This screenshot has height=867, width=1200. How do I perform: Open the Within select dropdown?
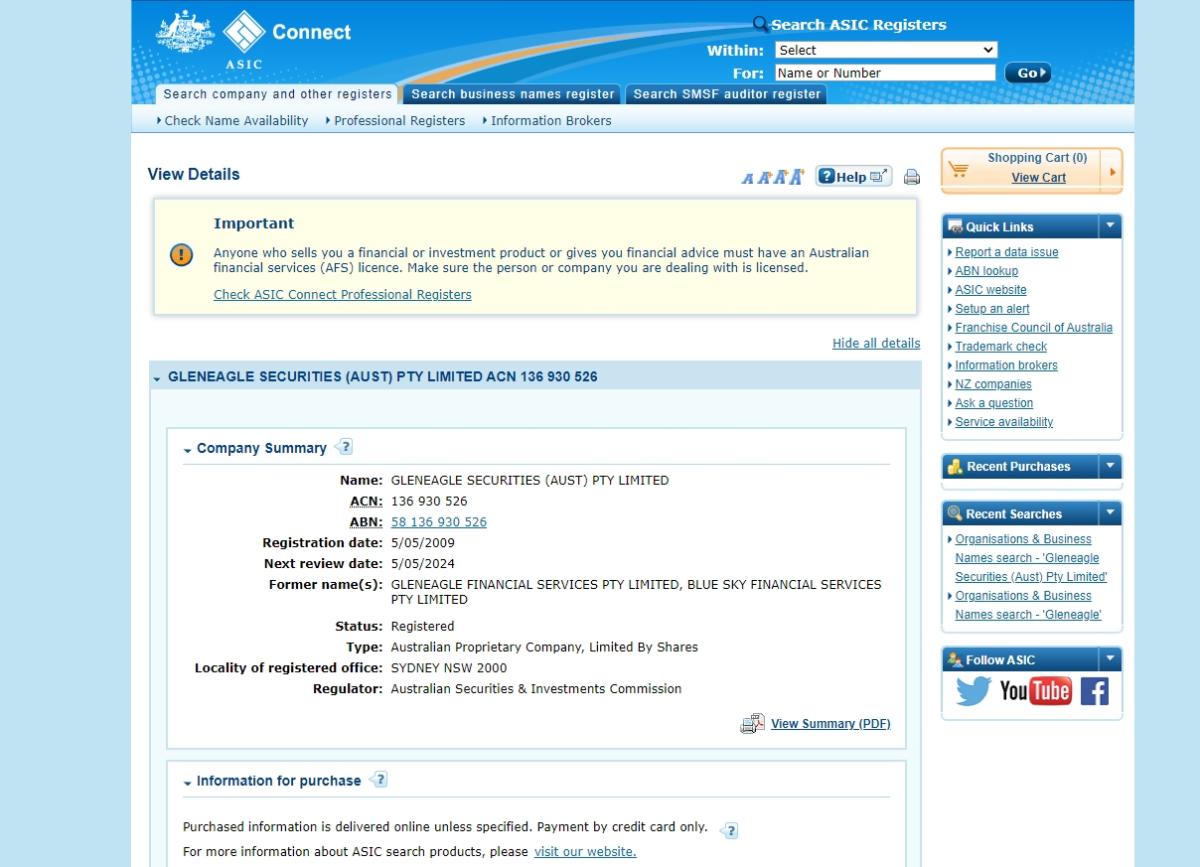885,50
